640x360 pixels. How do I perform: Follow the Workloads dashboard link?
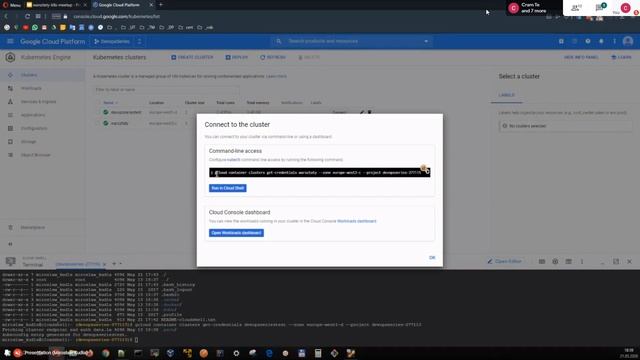tap(357, 221)
